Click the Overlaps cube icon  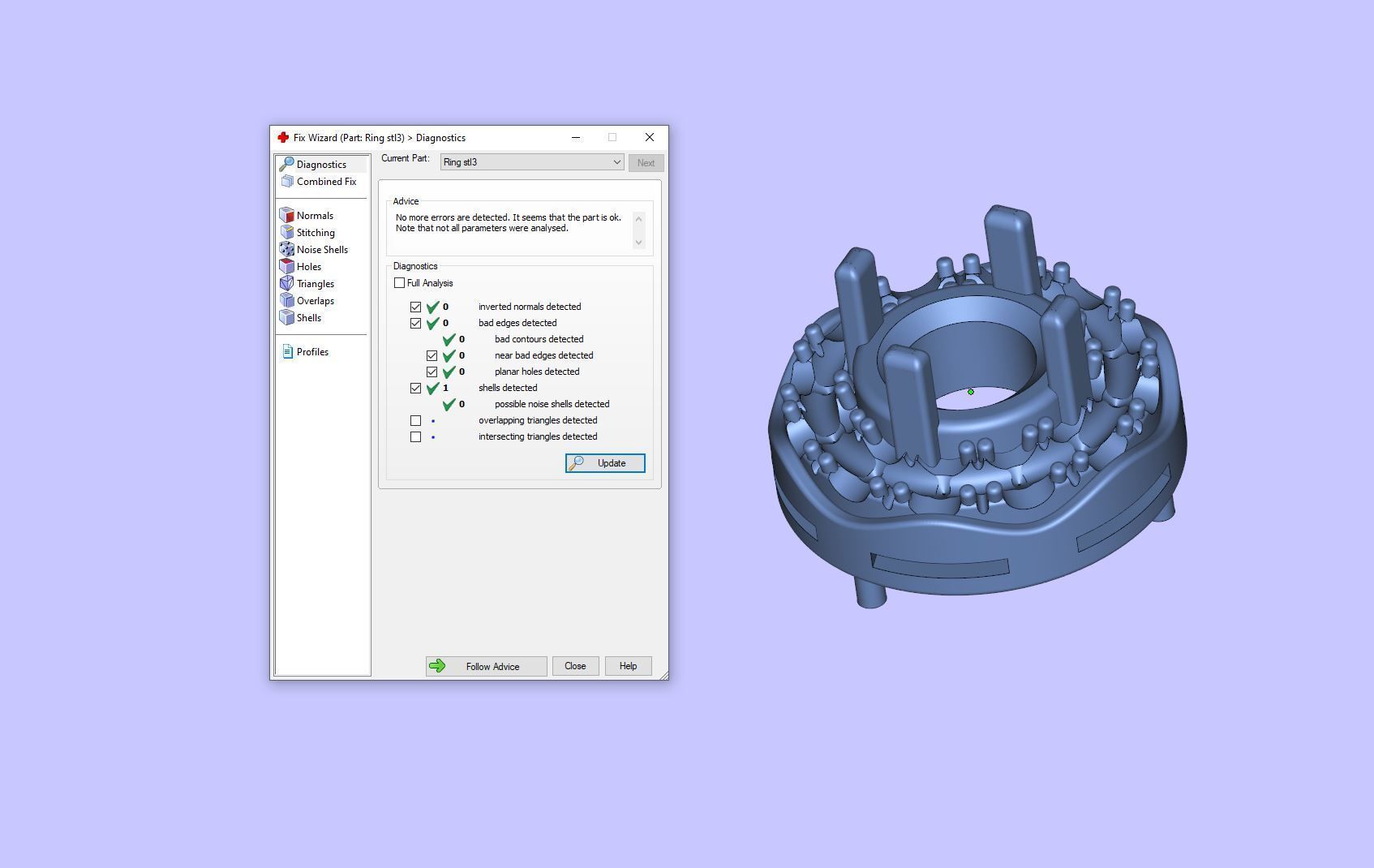click(286, 300)
